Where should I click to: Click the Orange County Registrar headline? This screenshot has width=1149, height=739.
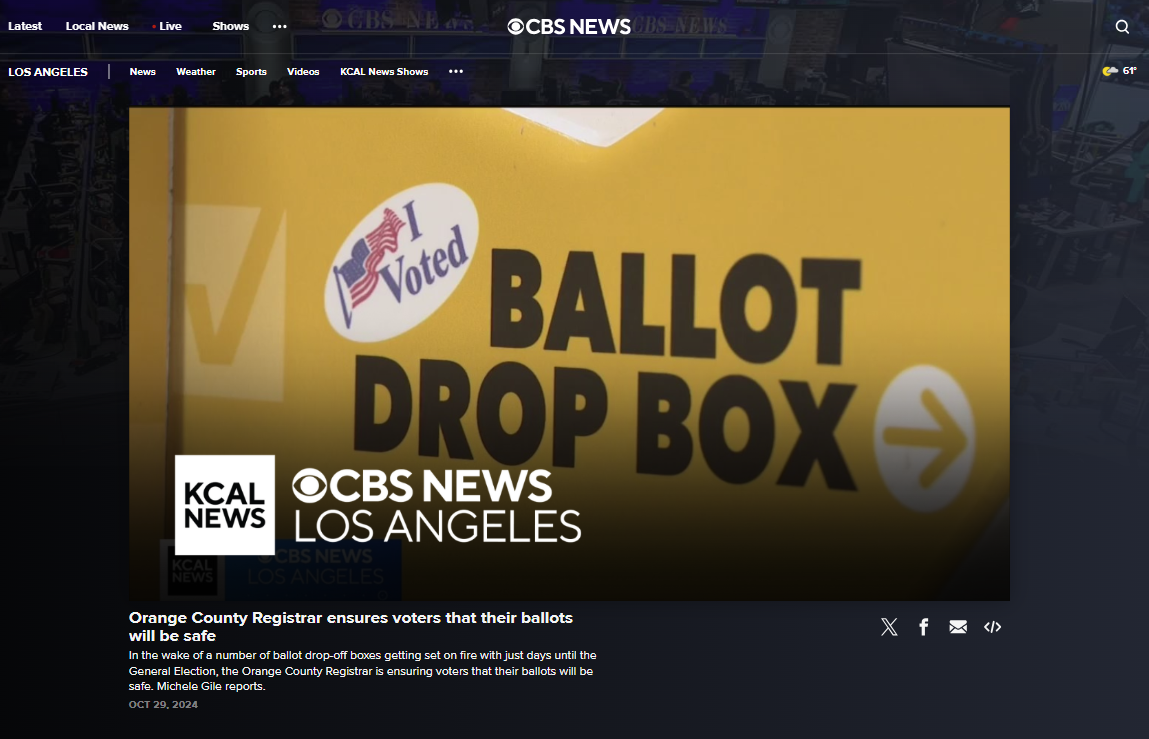coord(350,627)
